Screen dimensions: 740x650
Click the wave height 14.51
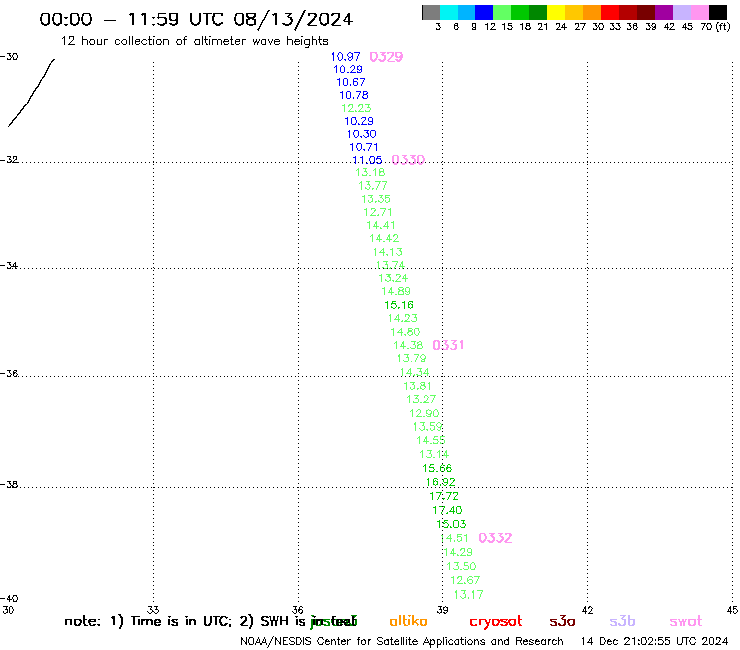click(x=454, y=538)
